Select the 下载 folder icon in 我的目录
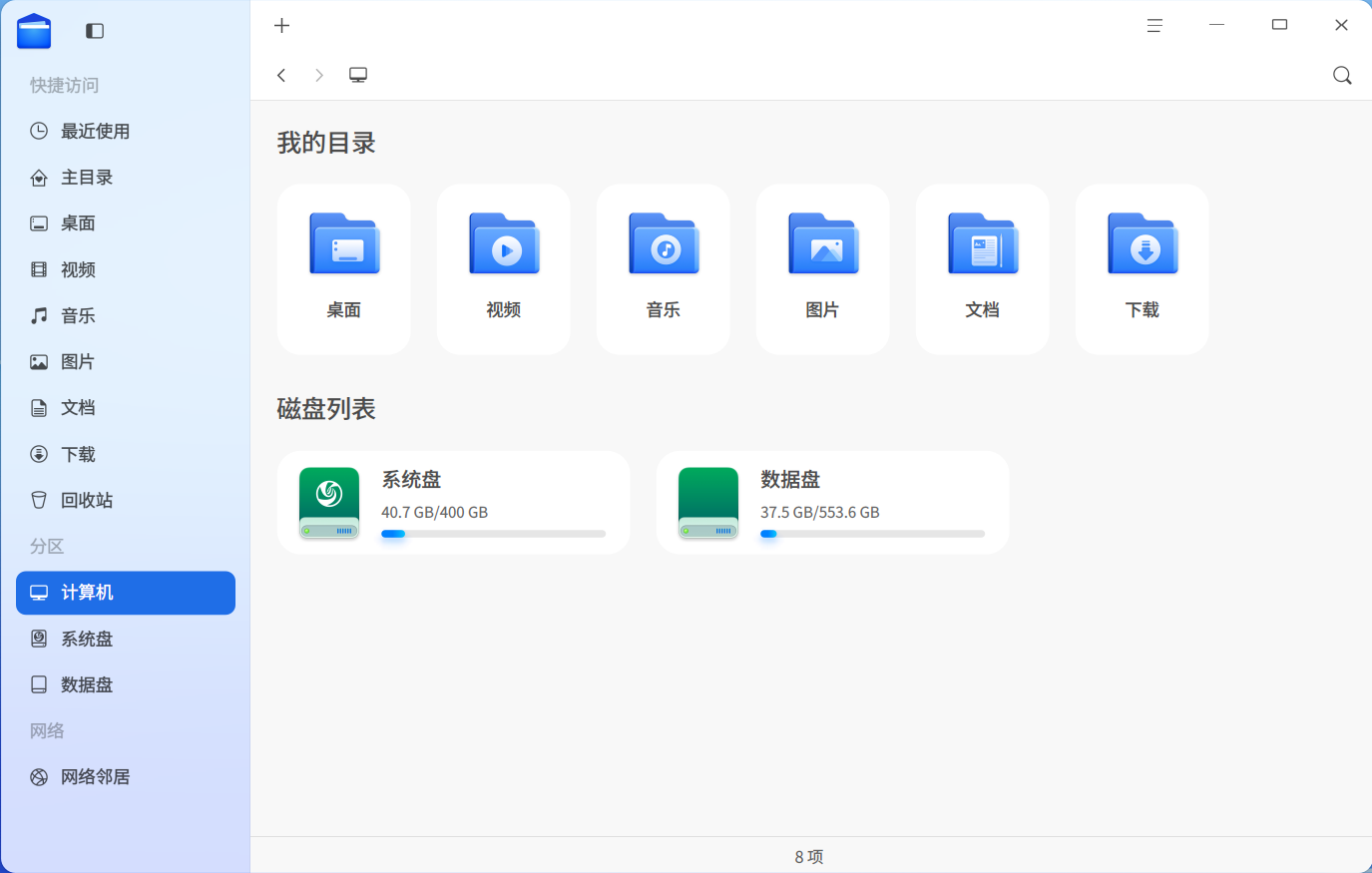Screen dimensions: 1372x873 (1143, 243)
